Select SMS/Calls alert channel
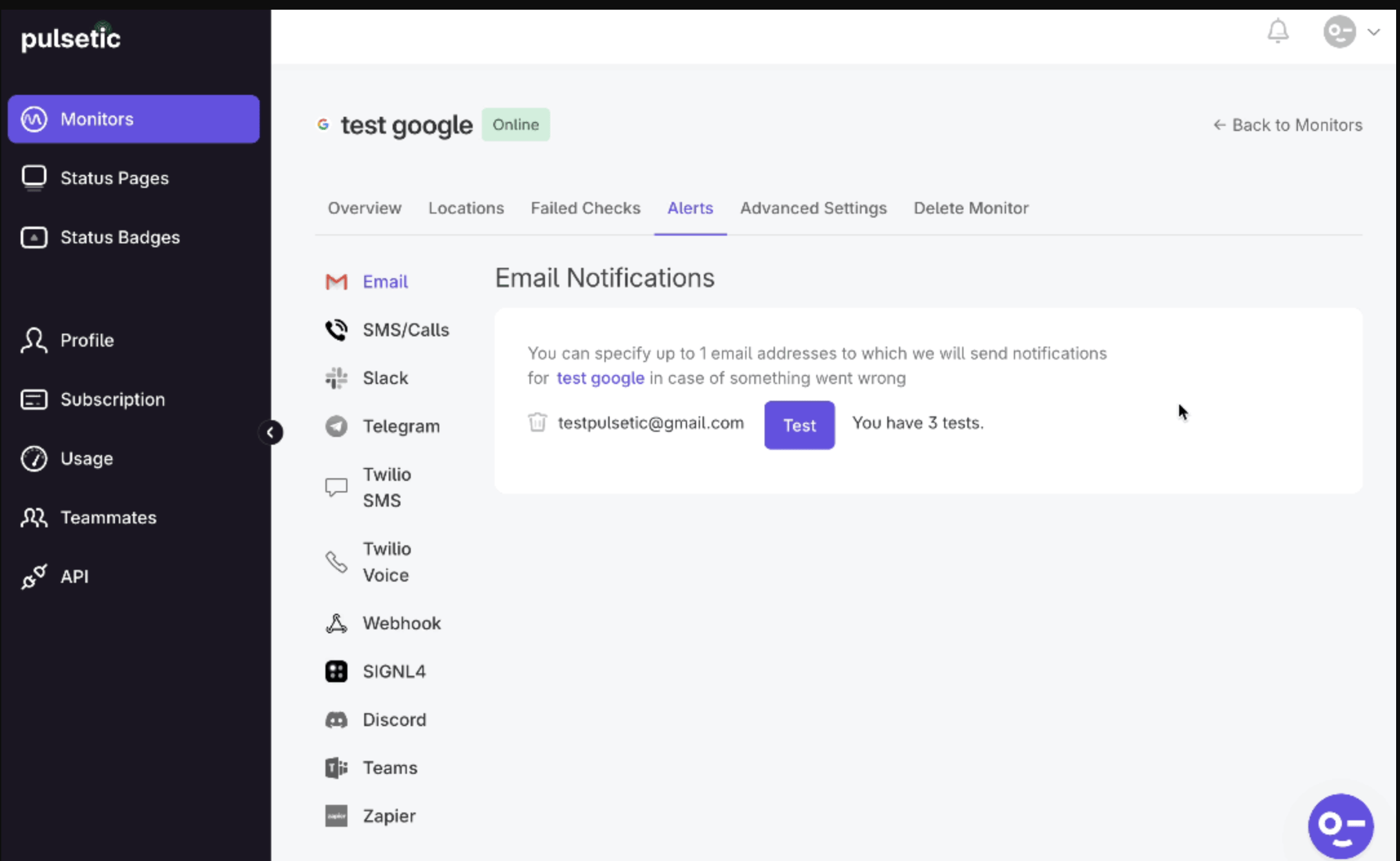 [x=406, y=330]
